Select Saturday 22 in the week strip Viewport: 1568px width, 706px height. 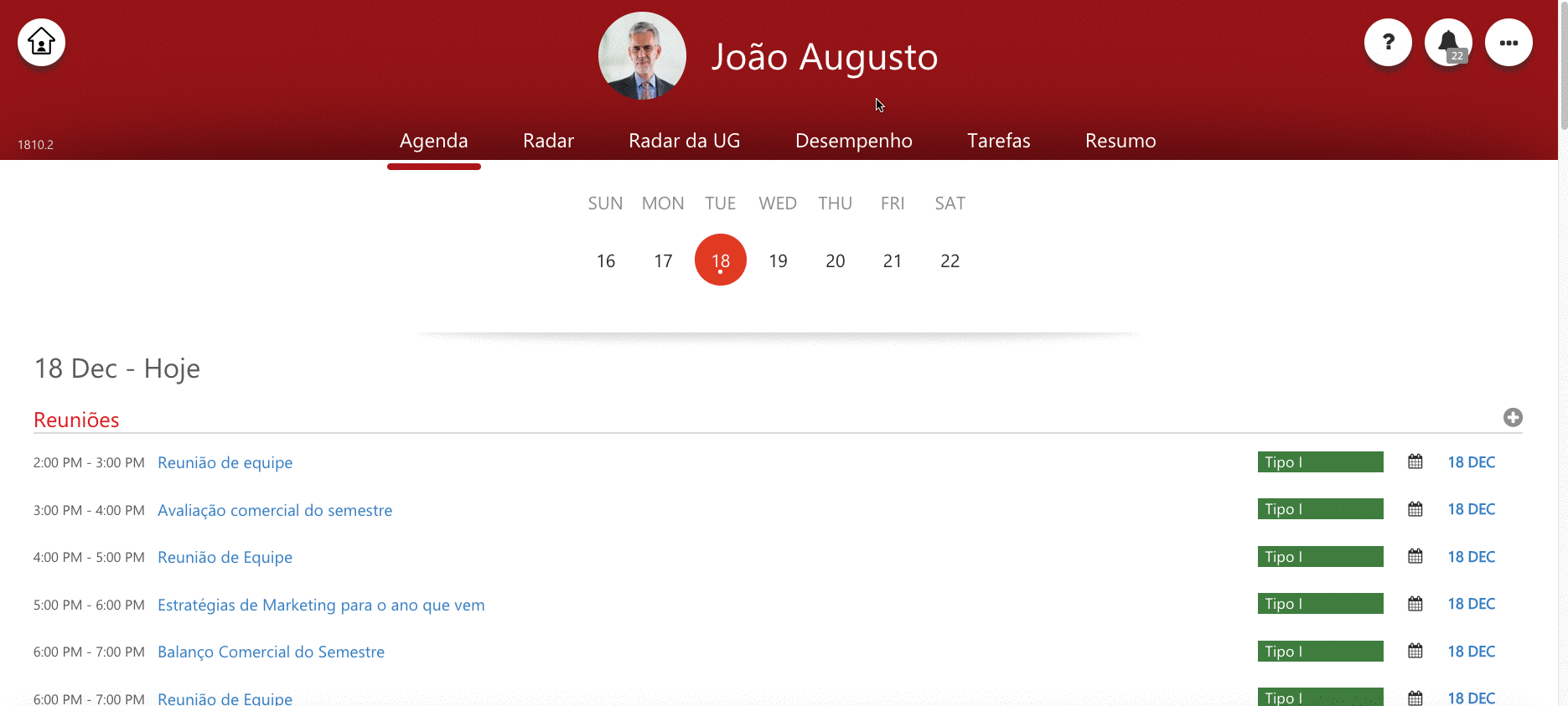pos(950,260)
